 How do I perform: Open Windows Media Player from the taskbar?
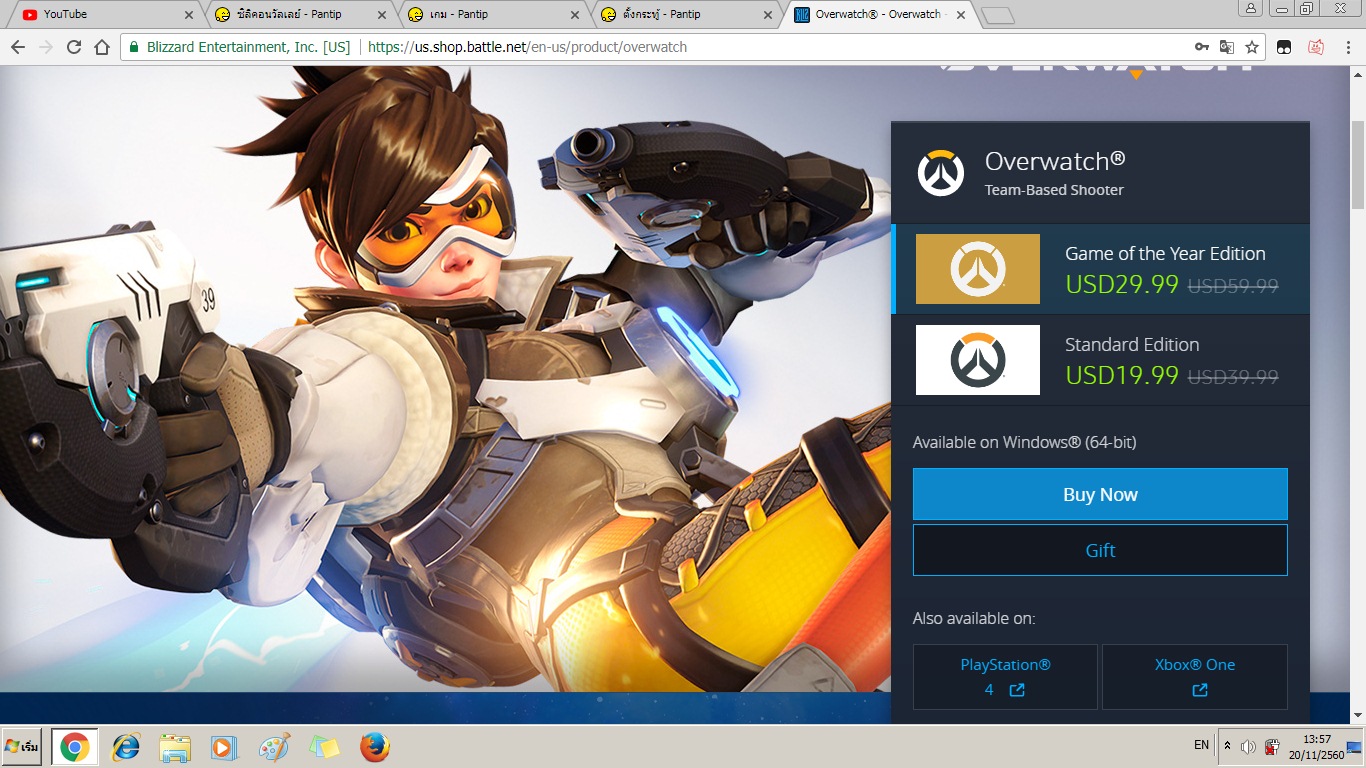[224, 747]
